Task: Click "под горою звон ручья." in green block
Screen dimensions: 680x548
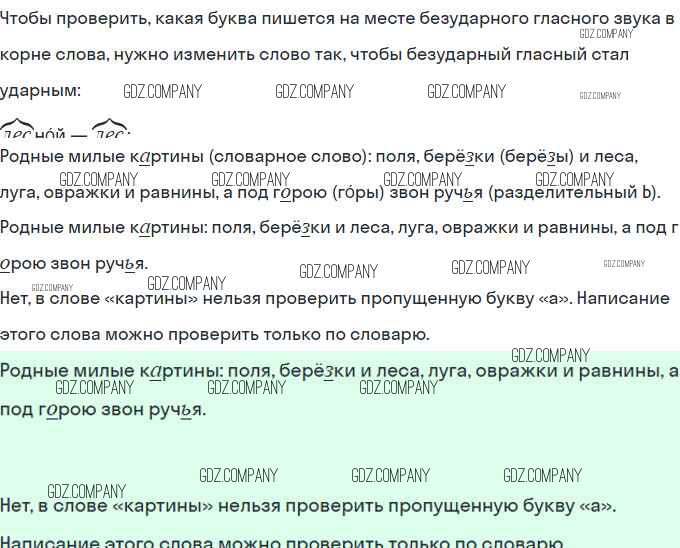Action: point(103,410)
